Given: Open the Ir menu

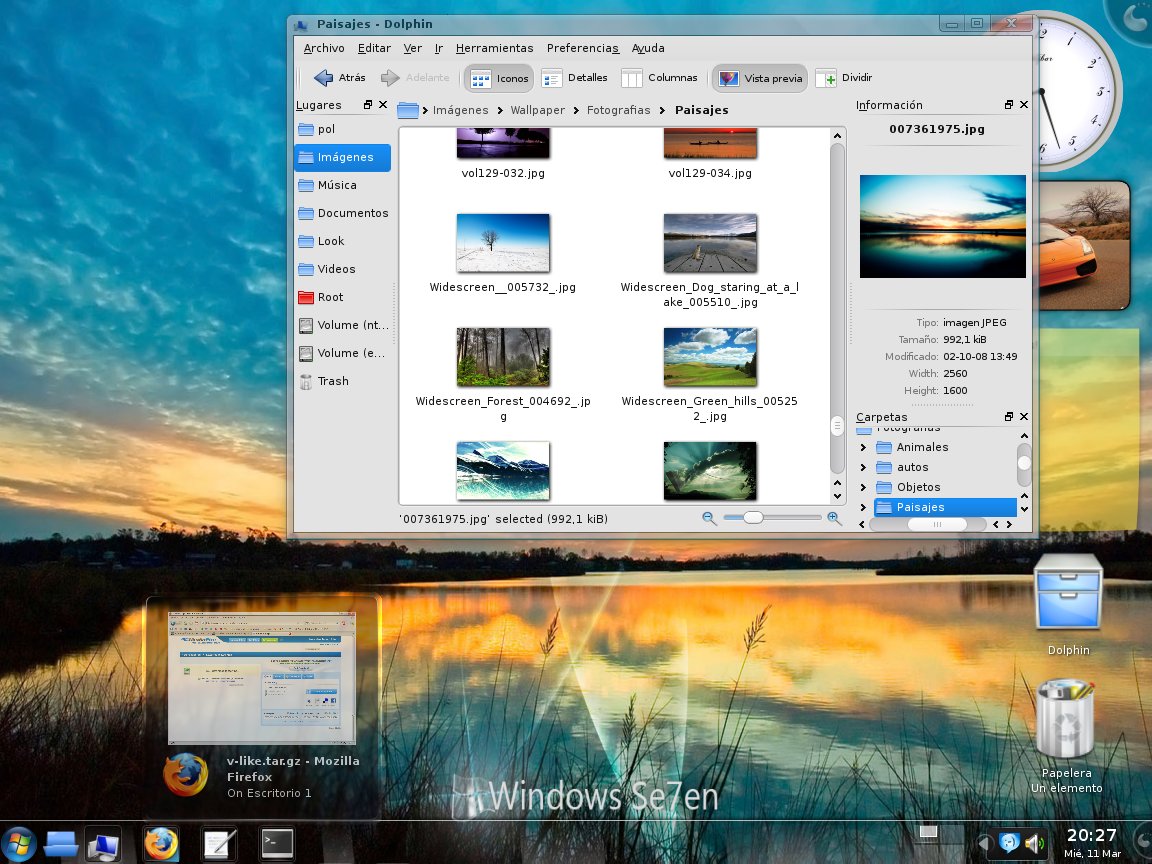Looking at the screenshot, I should pyautogui.click(x=439, y=48).
